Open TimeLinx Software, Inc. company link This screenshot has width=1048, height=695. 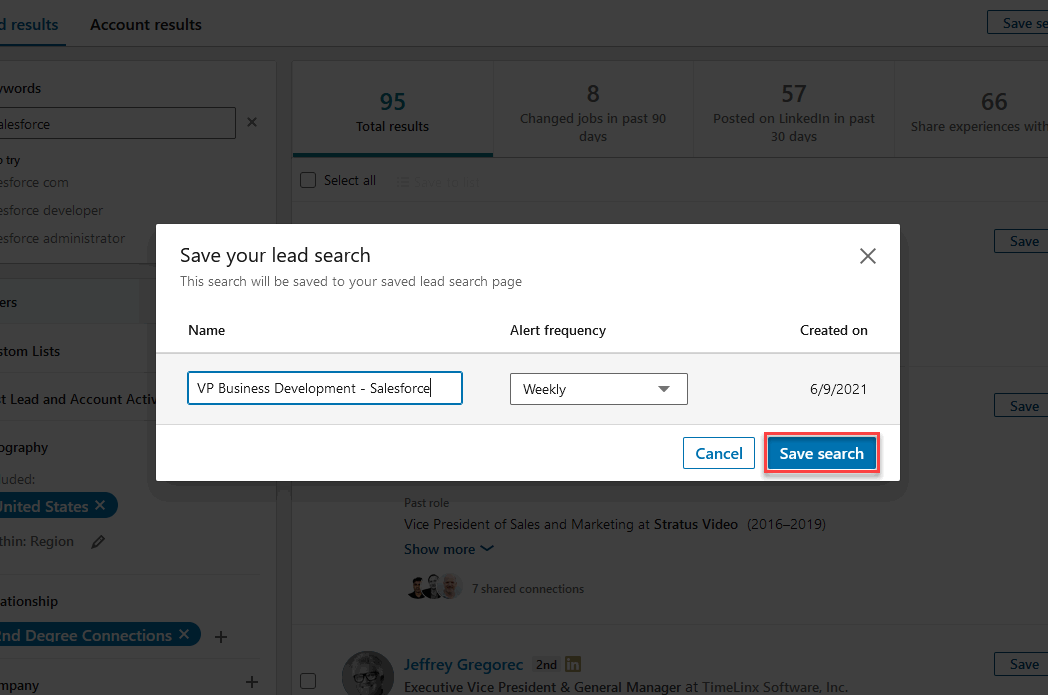(775, 687)
